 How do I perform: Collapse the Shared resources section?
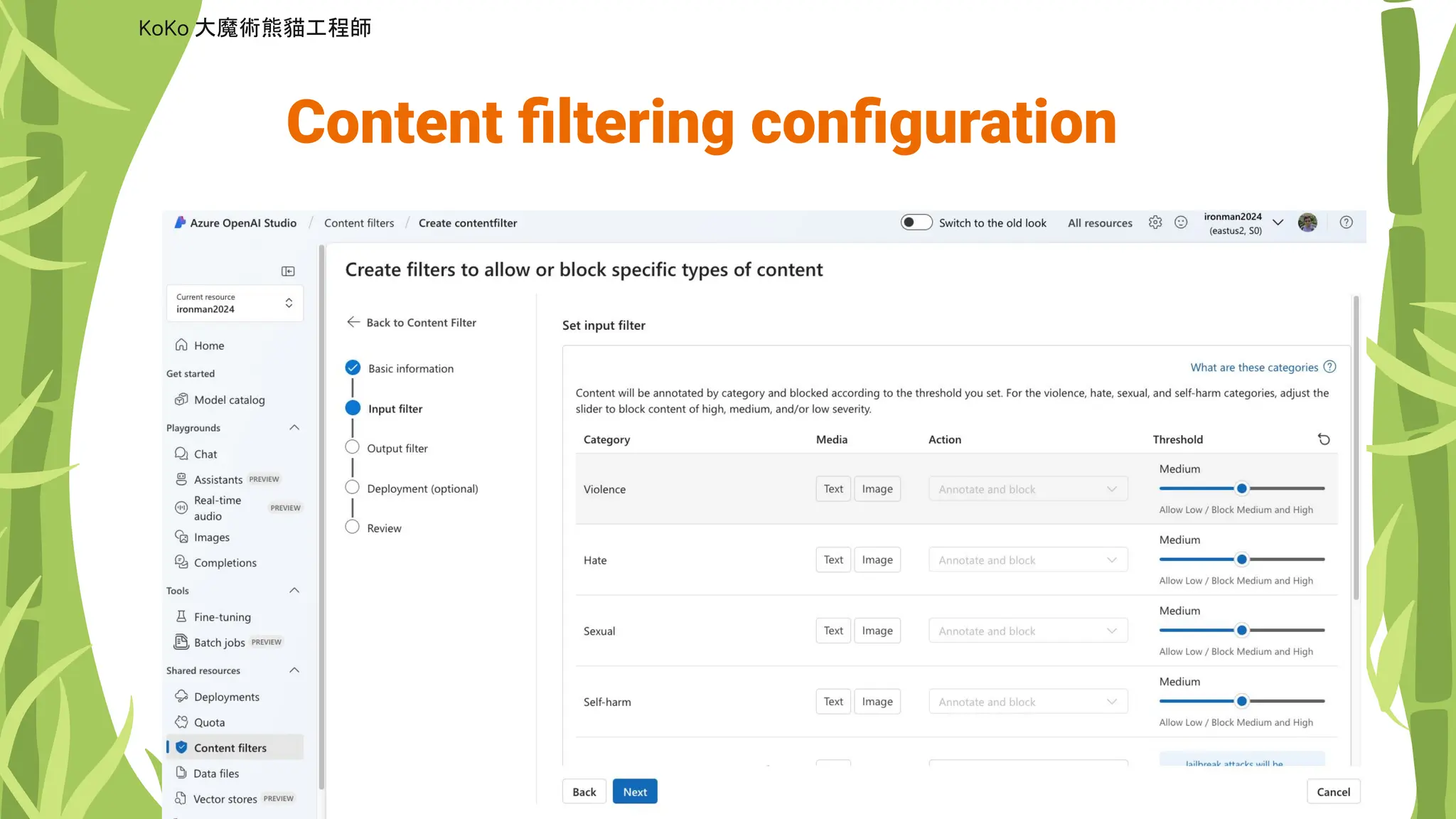(x=294, y=670)
